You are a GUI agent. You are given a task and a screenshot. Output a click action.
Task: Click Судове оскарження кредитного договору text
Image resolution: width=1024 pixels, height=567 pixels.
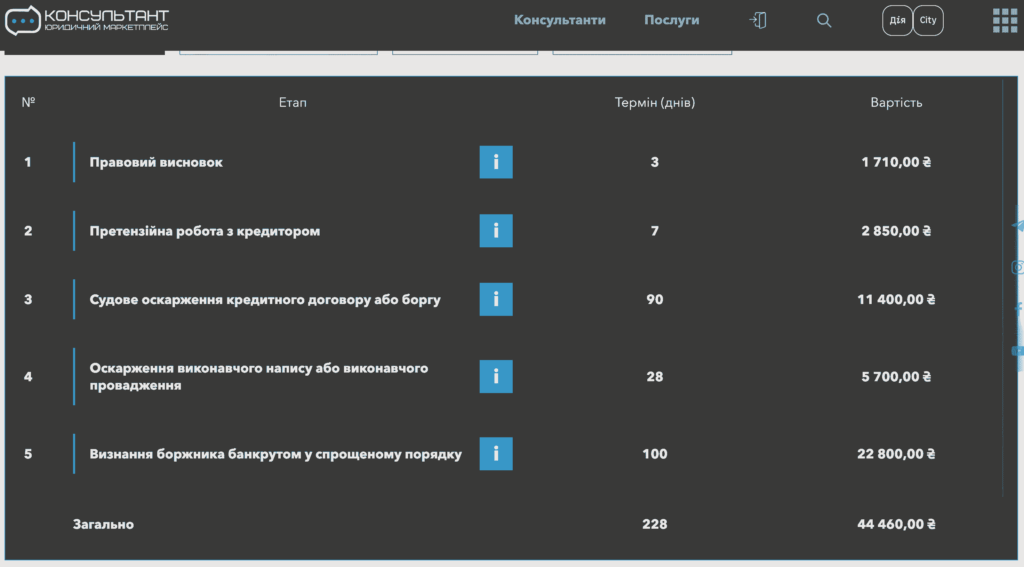264,299
